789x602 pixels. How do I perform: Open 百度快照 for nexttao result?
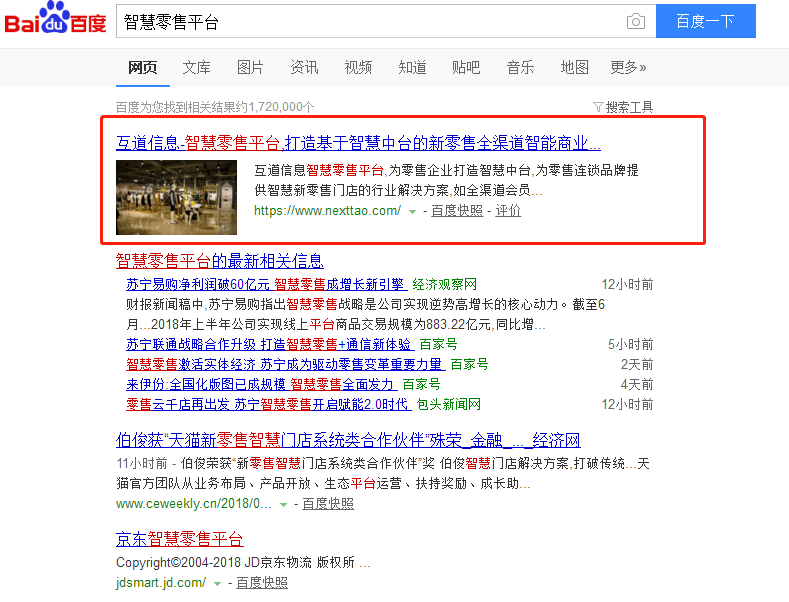coord(457,210)
